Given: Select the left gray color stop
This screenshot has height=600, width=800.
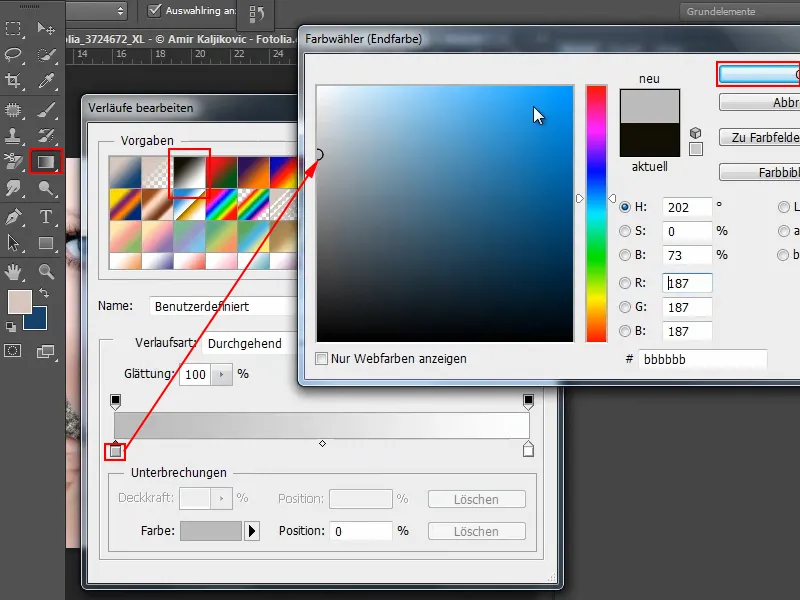Looking at the screenshot, I should (x=116, y=449).
